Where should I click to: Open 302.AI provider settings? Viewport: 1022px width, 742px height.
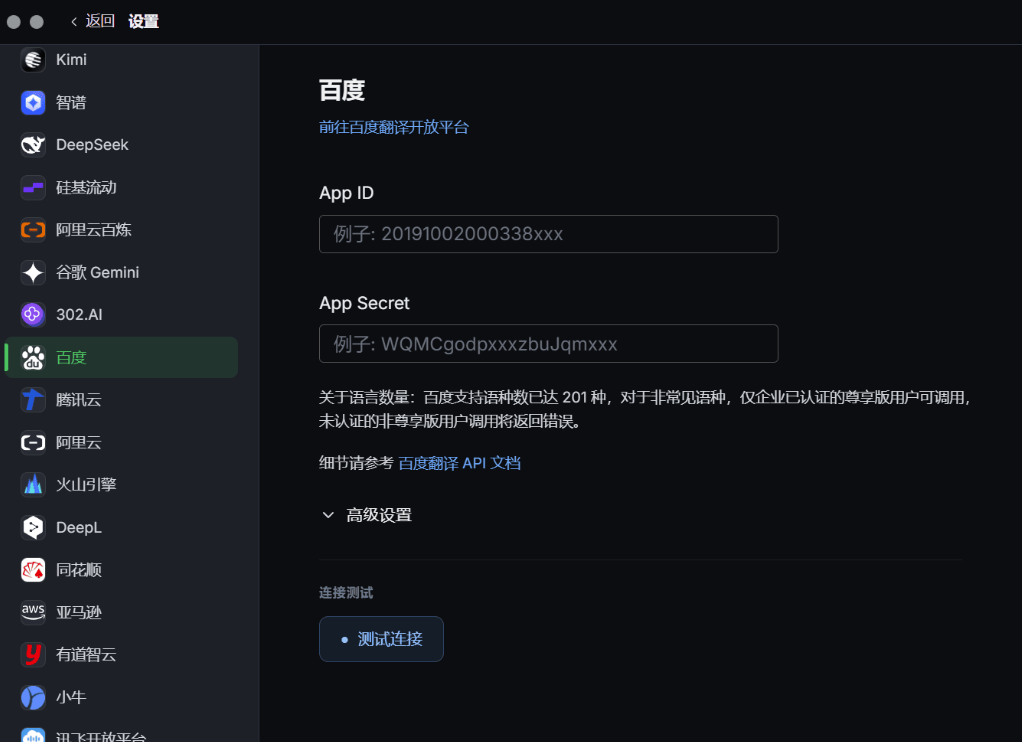[x=122, y=315]
